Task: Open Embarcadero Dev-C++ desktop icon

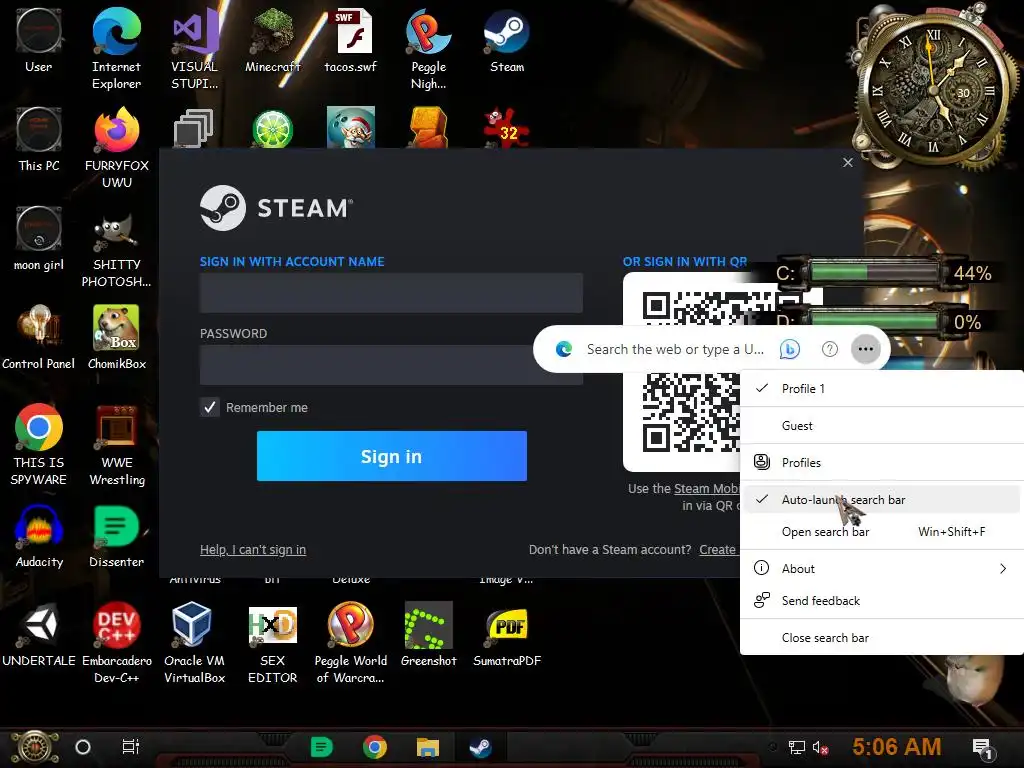Action: pos(116,643)
